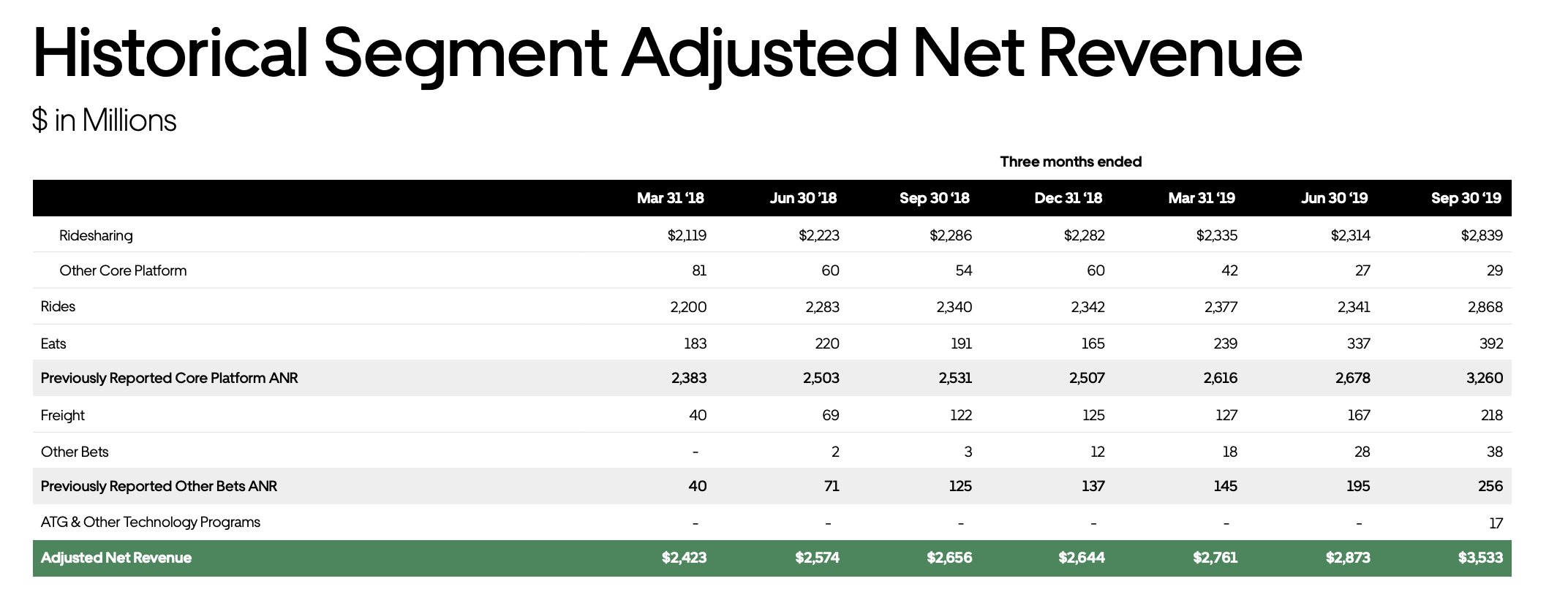Click the Sep 30 '19 column header
Viewport: 1568px width, 611px height.
click(x=1466, y=198)
